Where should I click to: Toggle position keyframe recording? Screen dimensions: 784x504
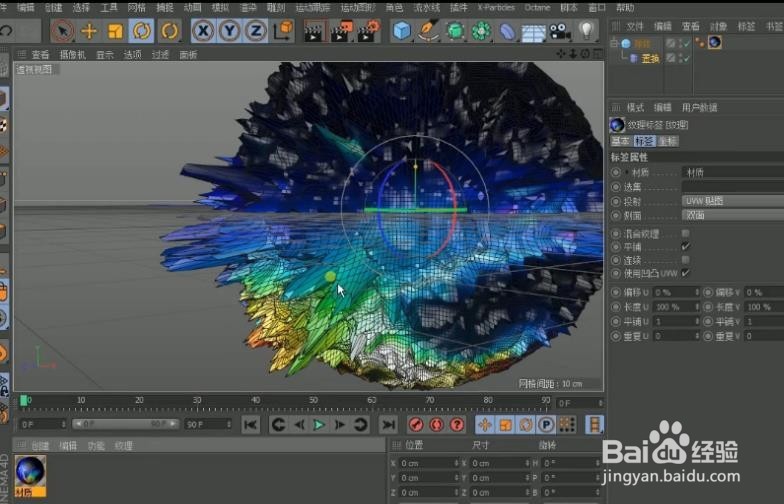[x=484, y=424]
